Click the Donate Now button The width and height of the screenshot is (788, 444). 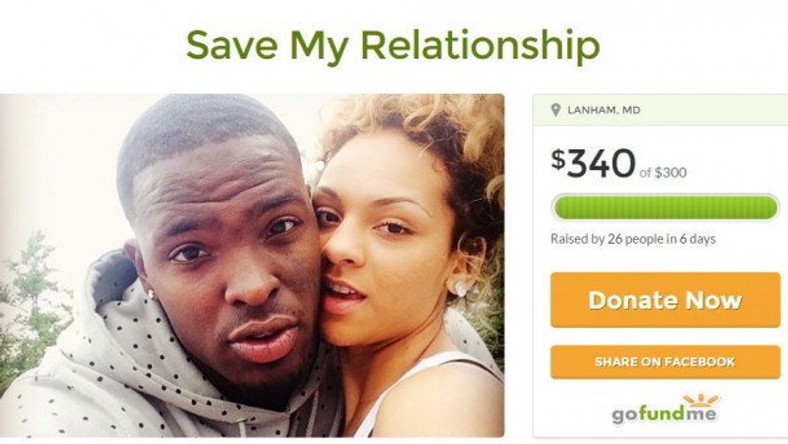coord(665,300)
